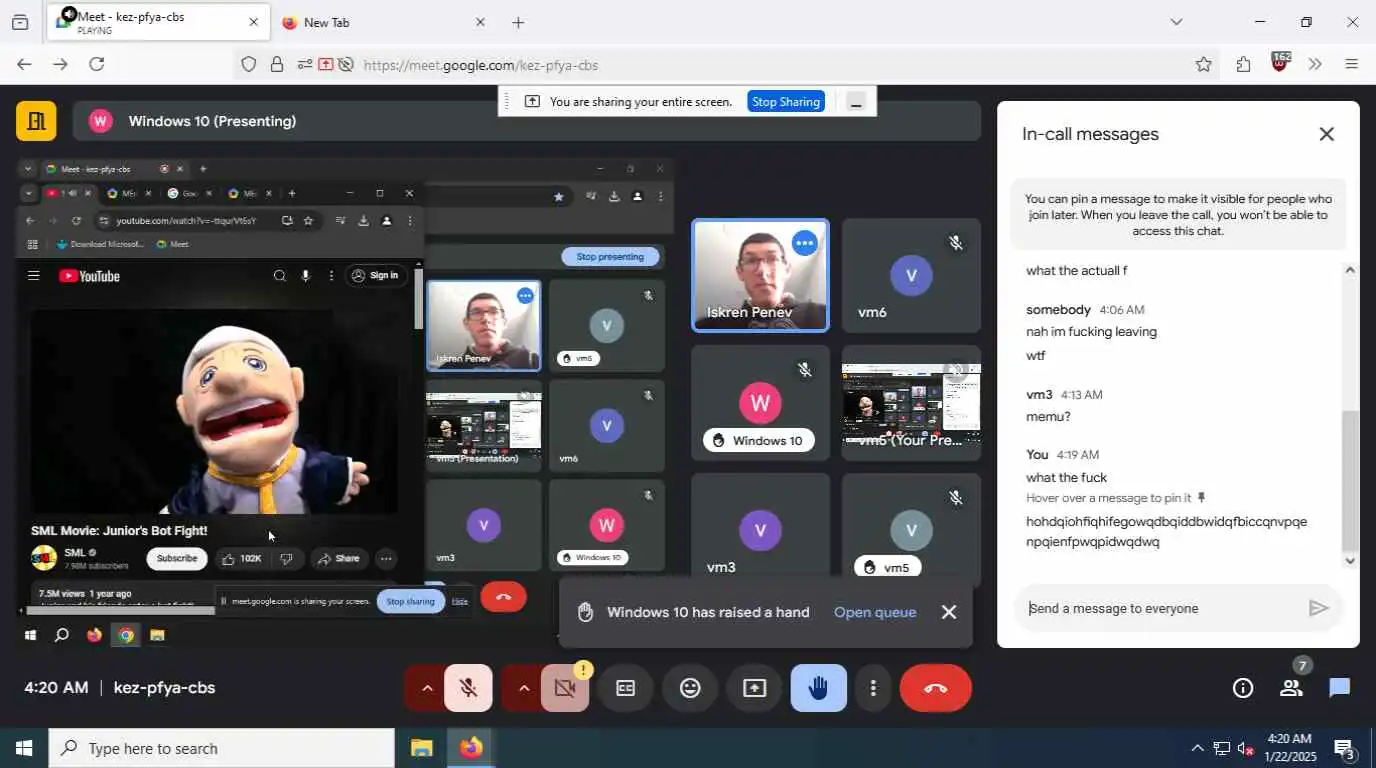Switch to the New Tab browser tab
The height and width of the screenshot is (768, 1376).
click(383, 22)
